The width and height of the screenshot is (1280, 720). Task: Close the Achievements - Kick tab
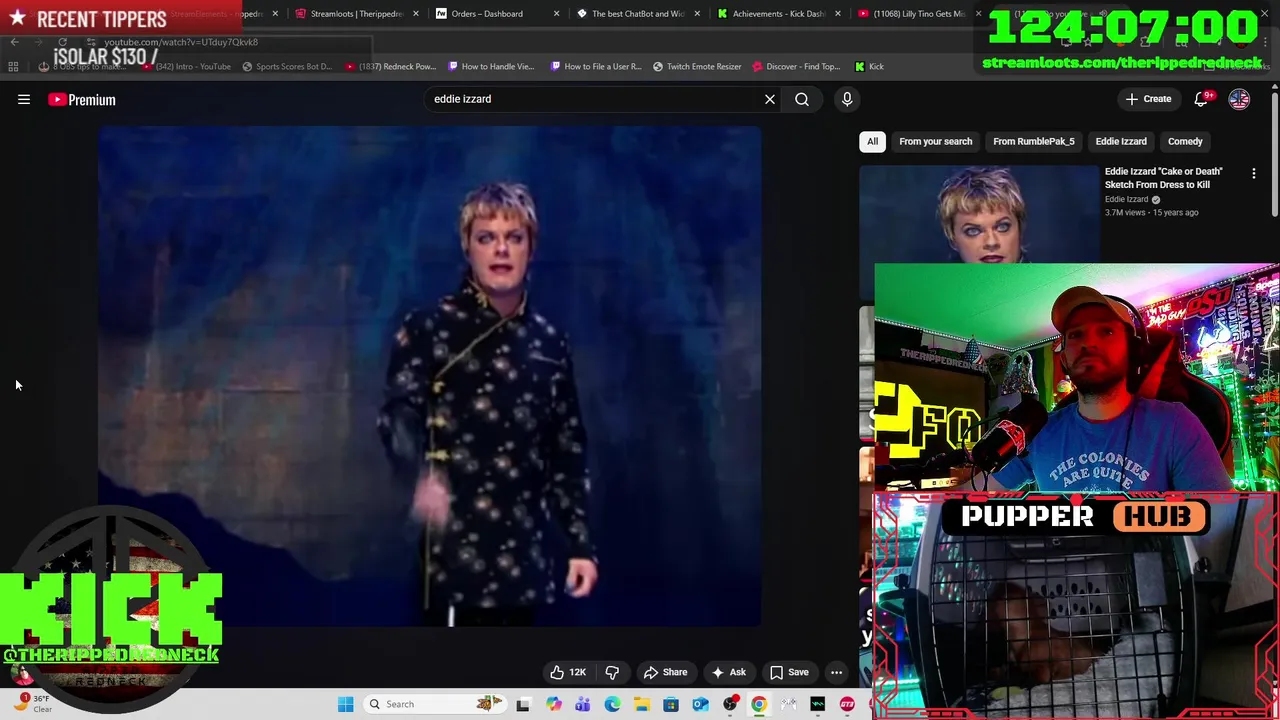point(837,14)
